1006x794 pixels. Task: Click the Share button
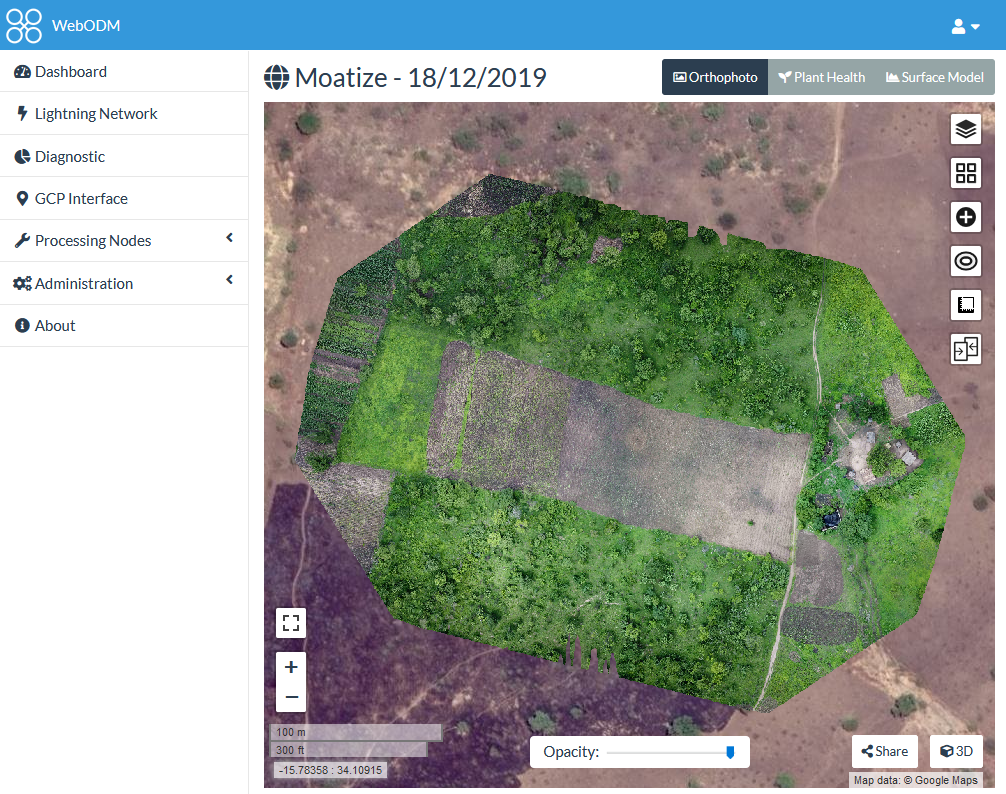coord(884,751)
